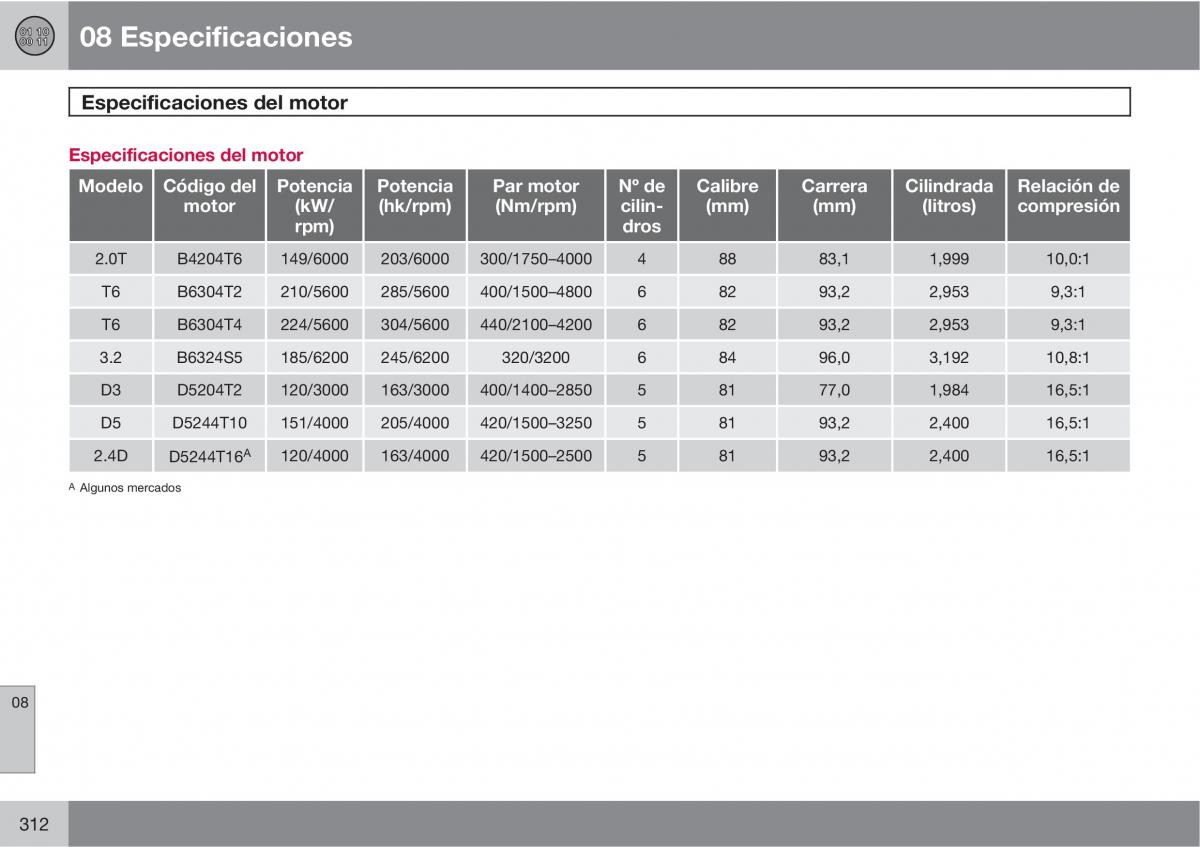Click the power value '120/4000'
Image resolution: width=1200 pixels, height=847 pixels.
pos(314,456)
